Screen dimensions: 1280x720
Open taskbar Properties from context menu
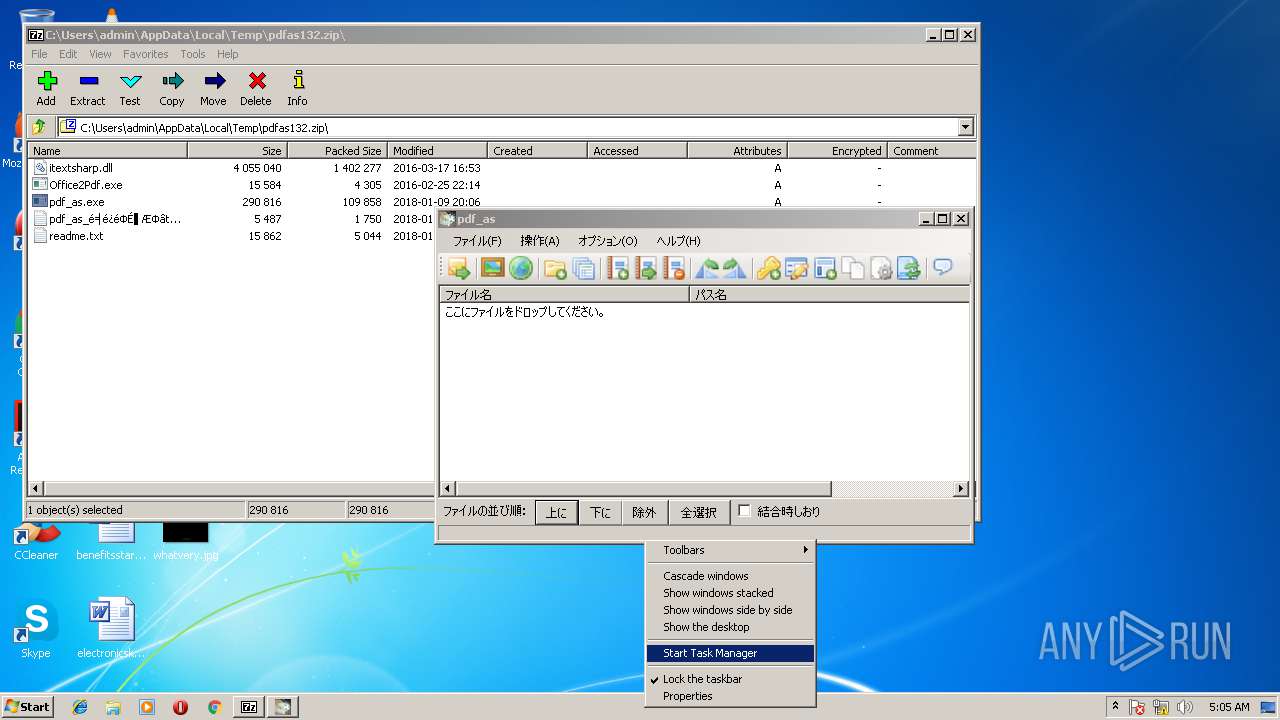pyautogui.click(x=731, y=696)
